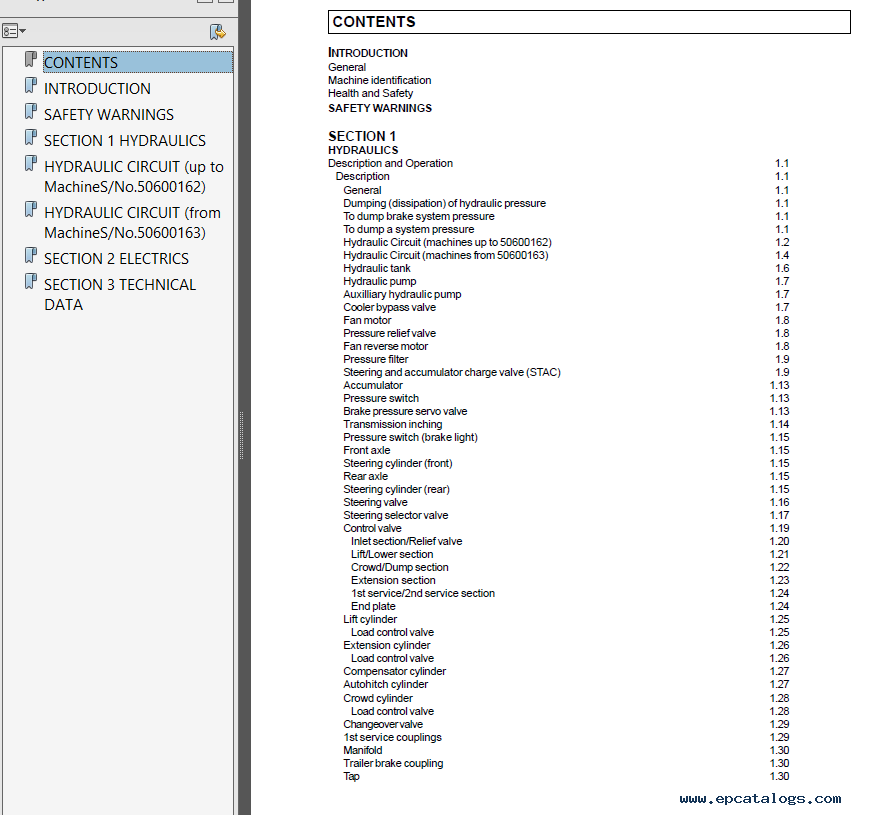The image size is (892, 815).
Task: Click bookmark icon for HYDRAULIC CIRCUIT (from 50600163)
Action: click(x=31, y=210)
